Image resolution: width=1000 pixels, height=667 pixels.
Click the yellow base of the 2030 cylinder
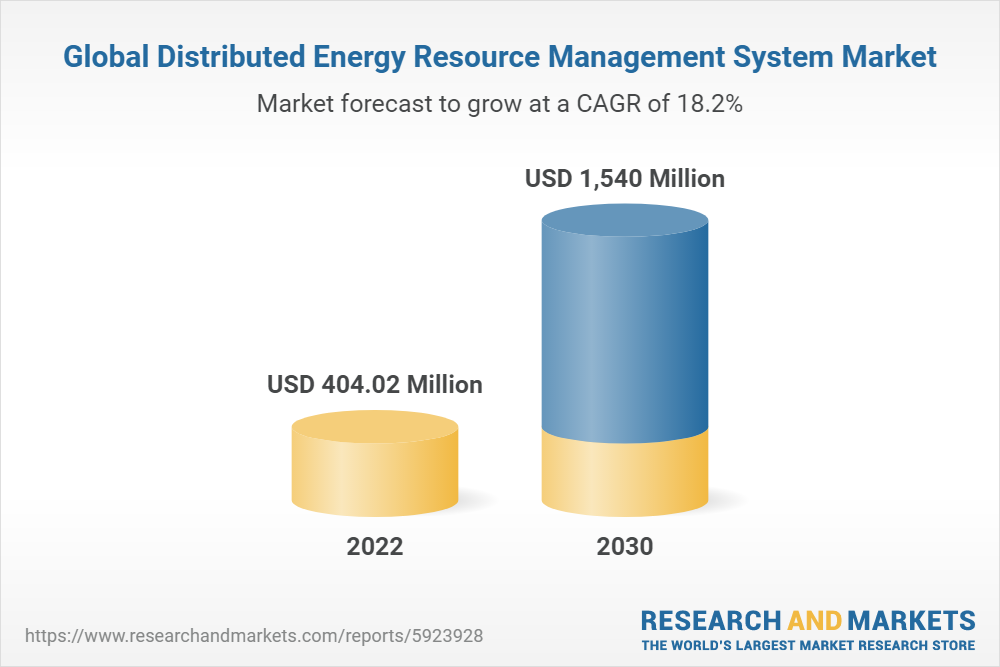point(625,475)
